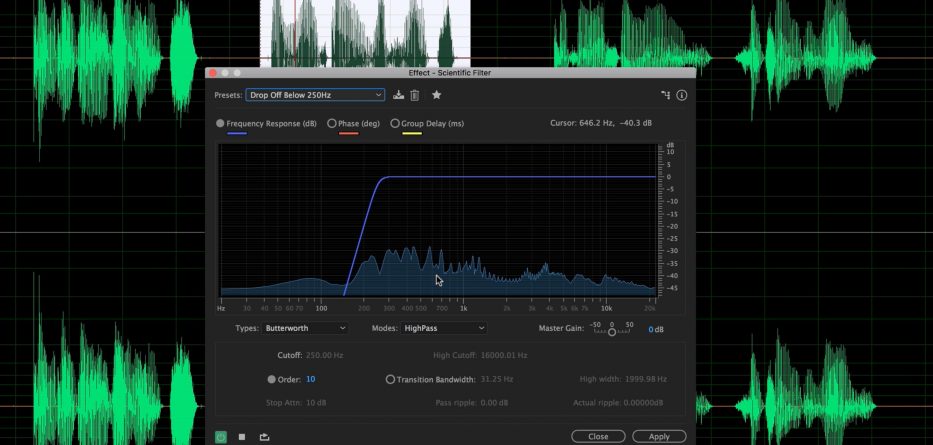Click the Apply button
This screenshot has height=445, width=933.
coord(659,436)
